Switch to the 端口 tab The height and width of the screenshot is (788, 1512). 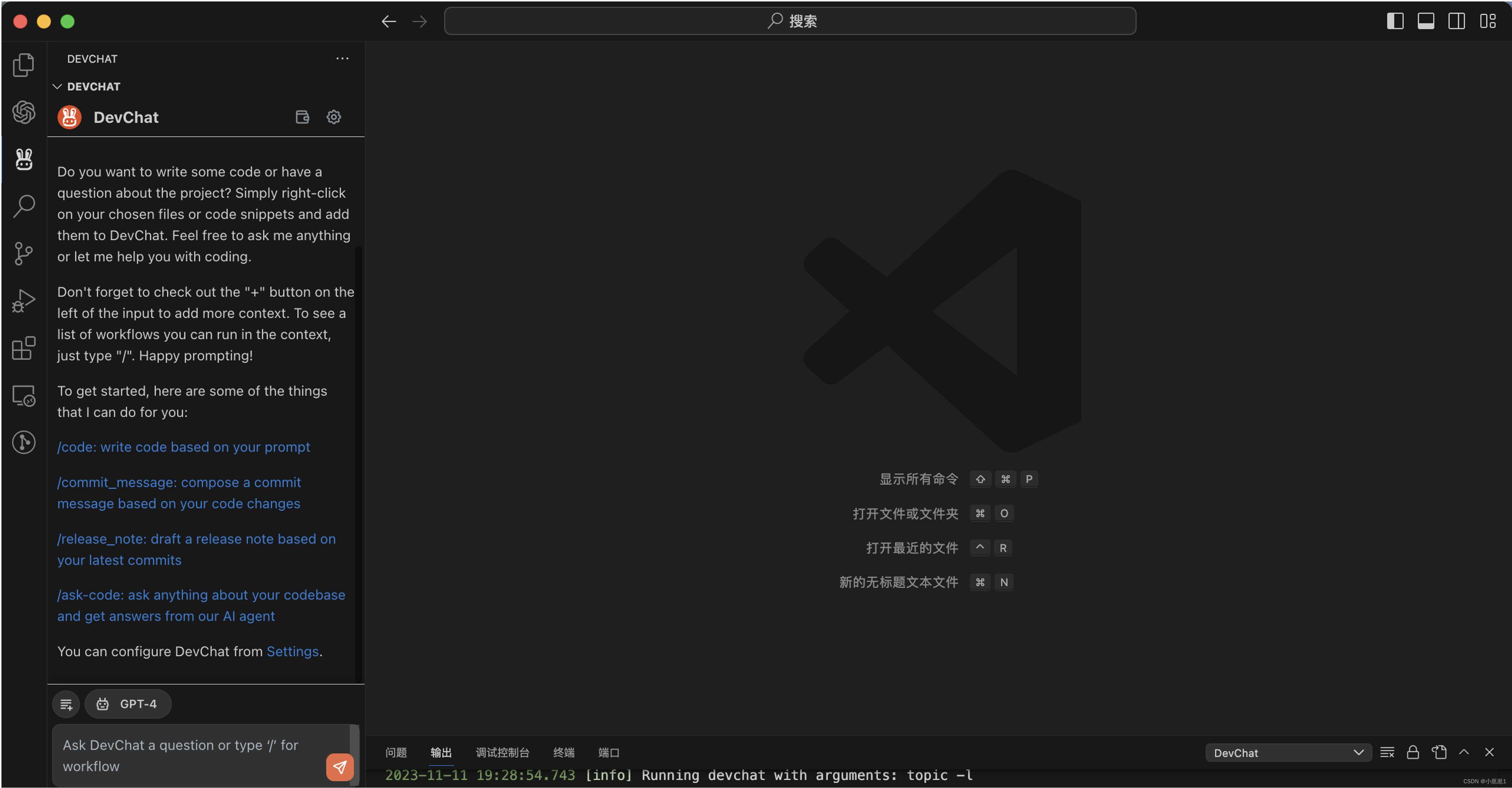pyautogui.click(x=609, y=752)
